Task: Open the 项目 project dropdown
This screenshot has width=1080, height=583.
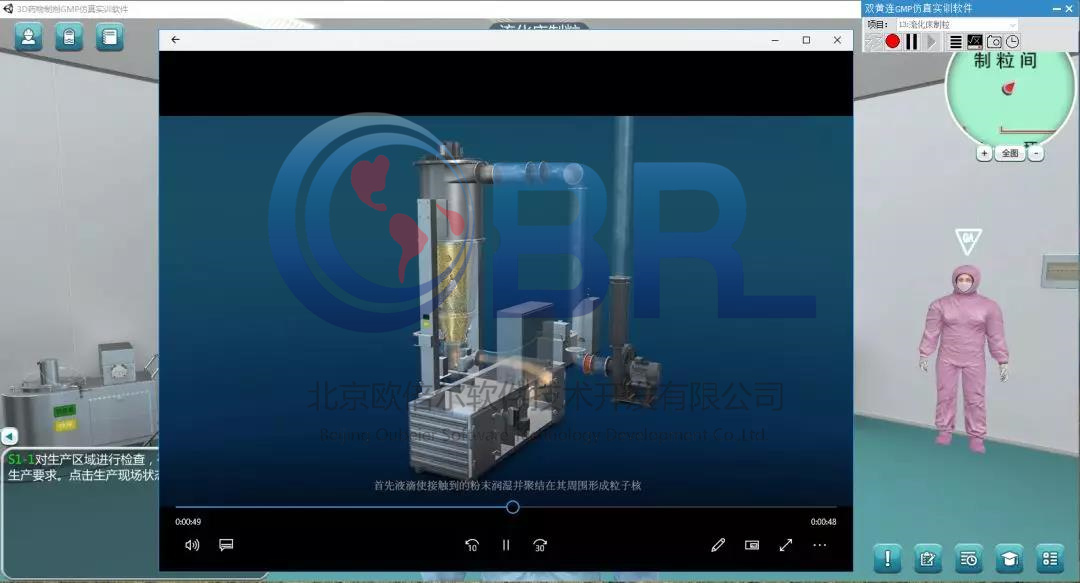Action: click(x=957, y=24)
